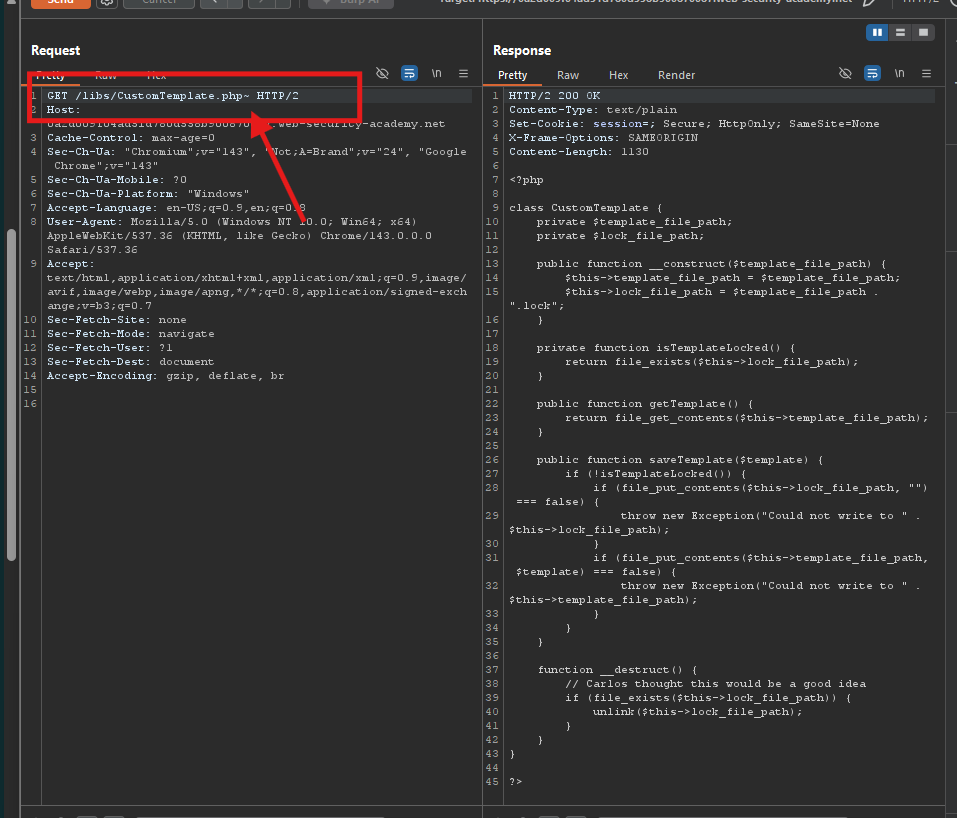
Task: Click private $template_file_path; line
Action: click(634, 222)
